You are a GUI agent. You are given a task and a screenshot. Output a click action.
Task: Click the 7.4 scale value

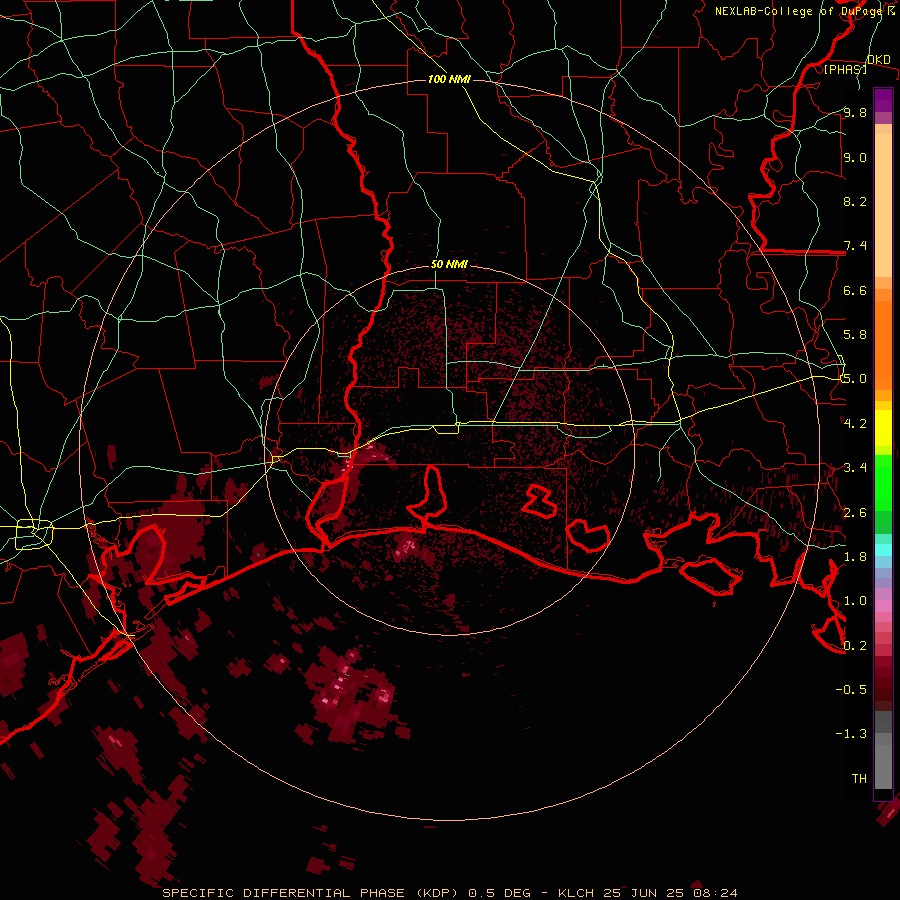pyautogui.click(x=855, y=246)
